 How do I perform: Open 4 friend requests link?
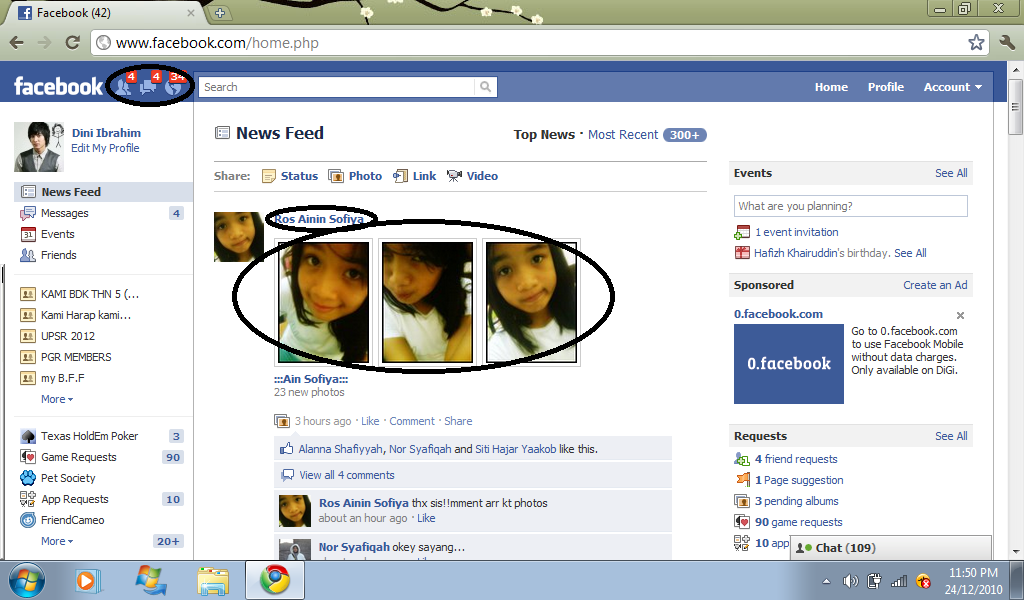click(x=796, y=459)
